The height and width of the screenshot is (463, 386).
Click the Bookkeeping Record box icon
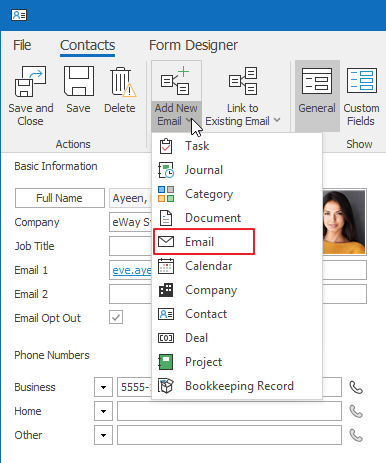tap(166, 386)
